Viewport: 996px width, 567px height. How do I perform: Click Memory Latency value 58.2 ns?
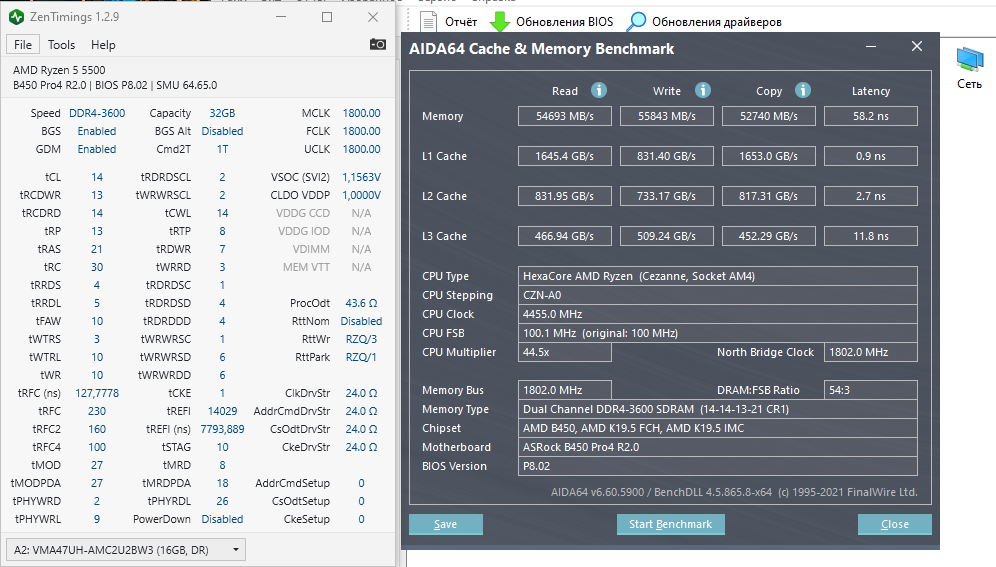[871, 116]
